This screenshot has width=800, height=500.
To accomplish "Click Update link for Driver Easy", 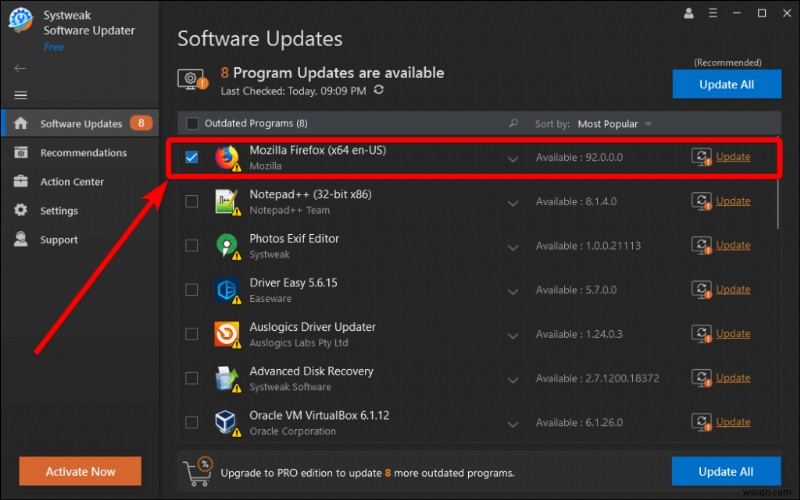I will point(733,289).
